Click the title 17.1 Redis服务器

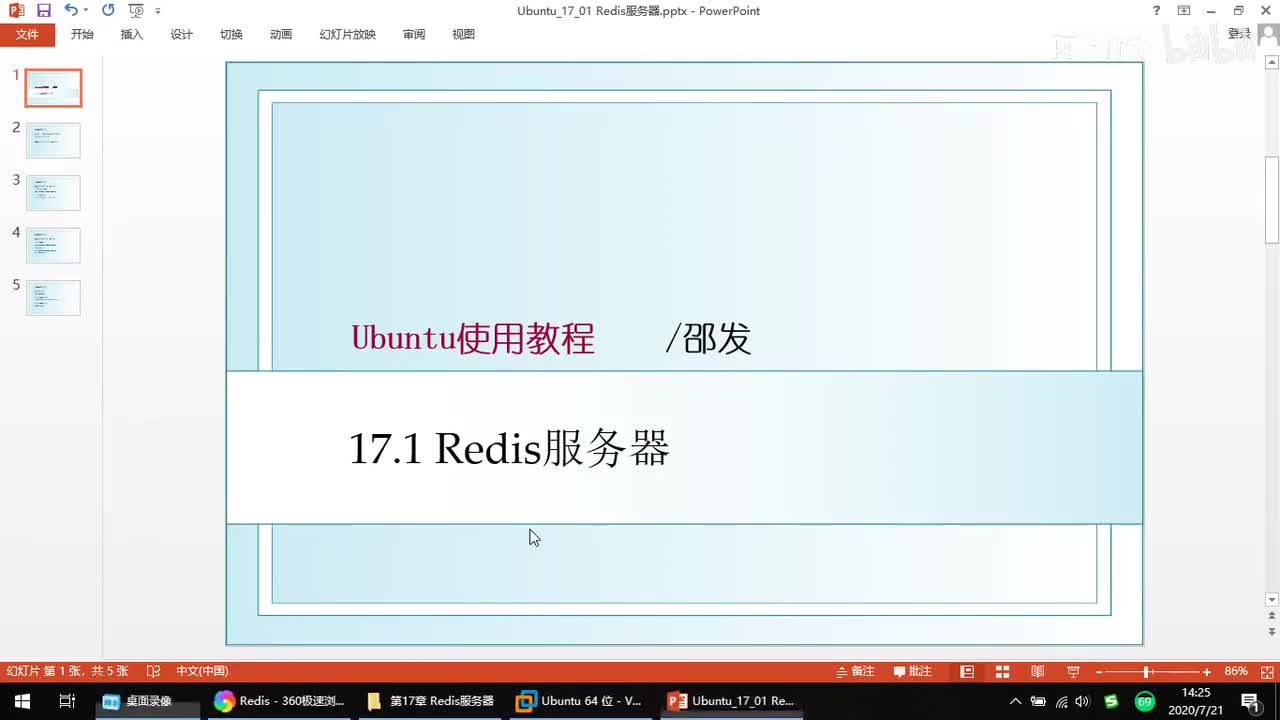[x=509, y=449]
